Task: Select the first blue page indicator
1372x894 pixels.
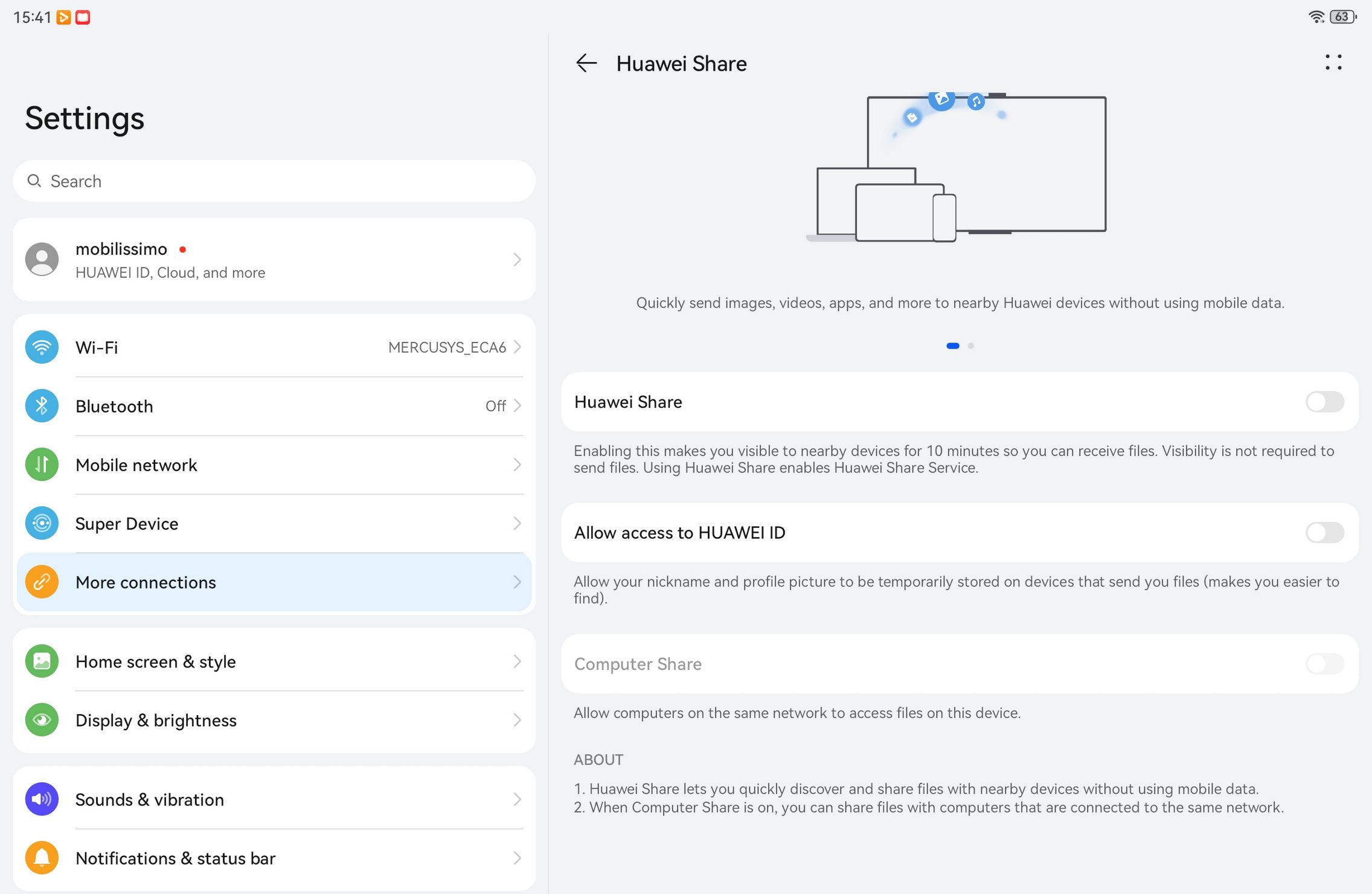Action: click(953, 346)
